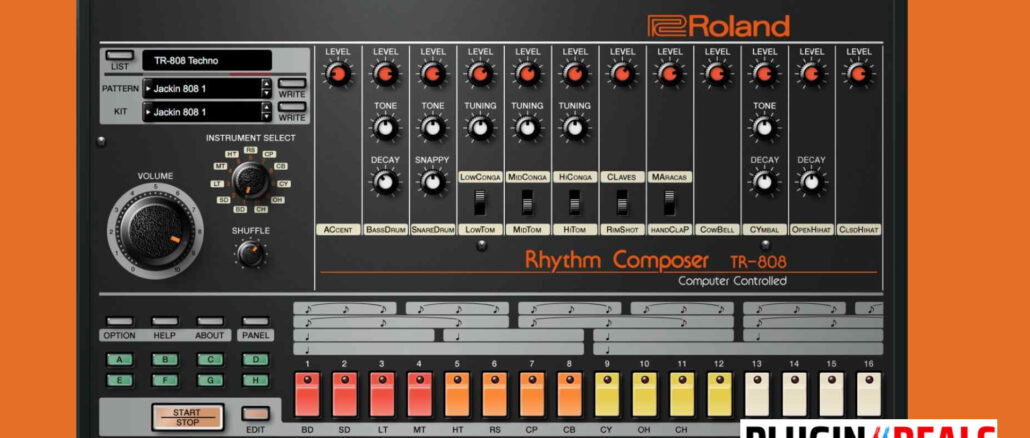1030x438 pixels.
Task: Select pattern variation F button
Action: 165,380
